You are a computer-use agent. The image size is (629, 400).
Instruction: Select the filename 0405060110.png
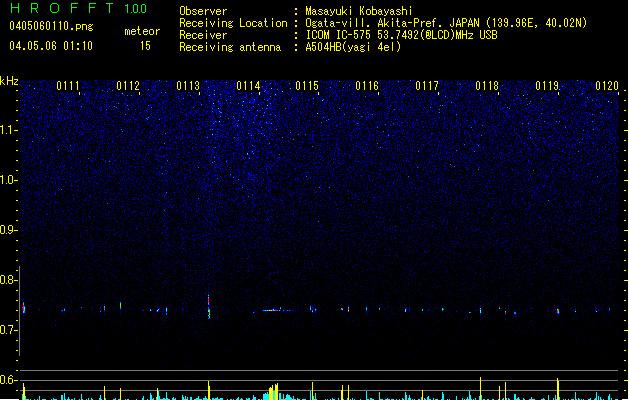pyautogui.click(x=51, y=26)
